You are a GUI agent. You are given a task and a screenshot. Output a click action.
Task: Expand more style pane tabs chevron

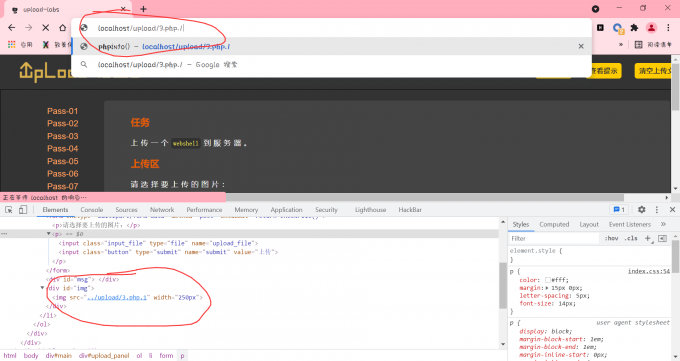pos(663,224)
